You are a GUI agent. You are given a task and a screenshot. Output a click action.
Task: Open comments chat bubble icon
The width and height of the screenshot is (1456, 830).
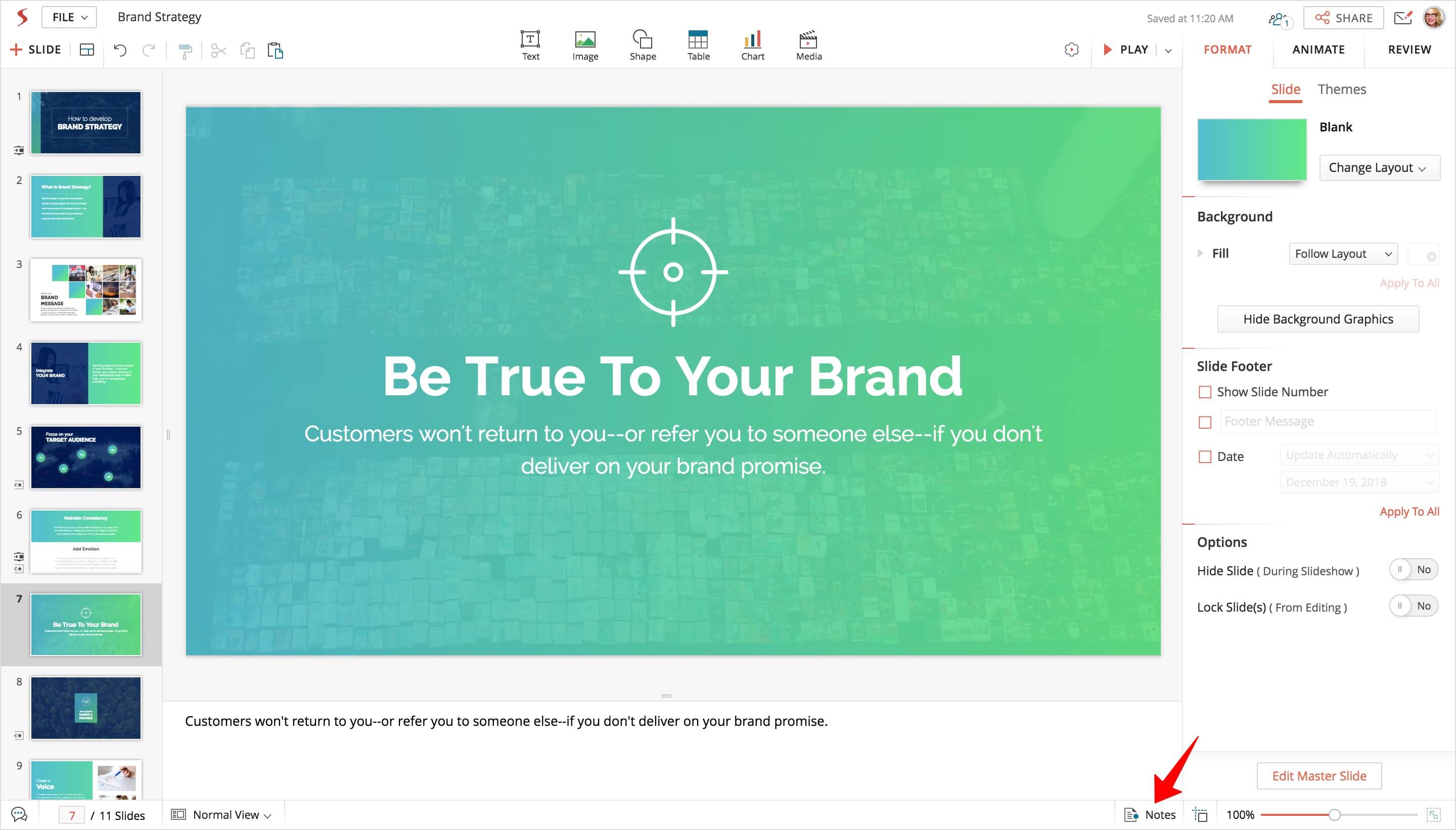[x=19, y=815]
